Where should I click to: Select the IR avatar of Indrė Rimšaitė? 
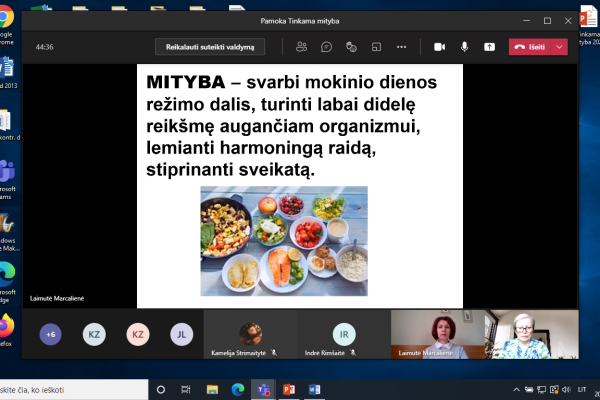pos(344,334)
